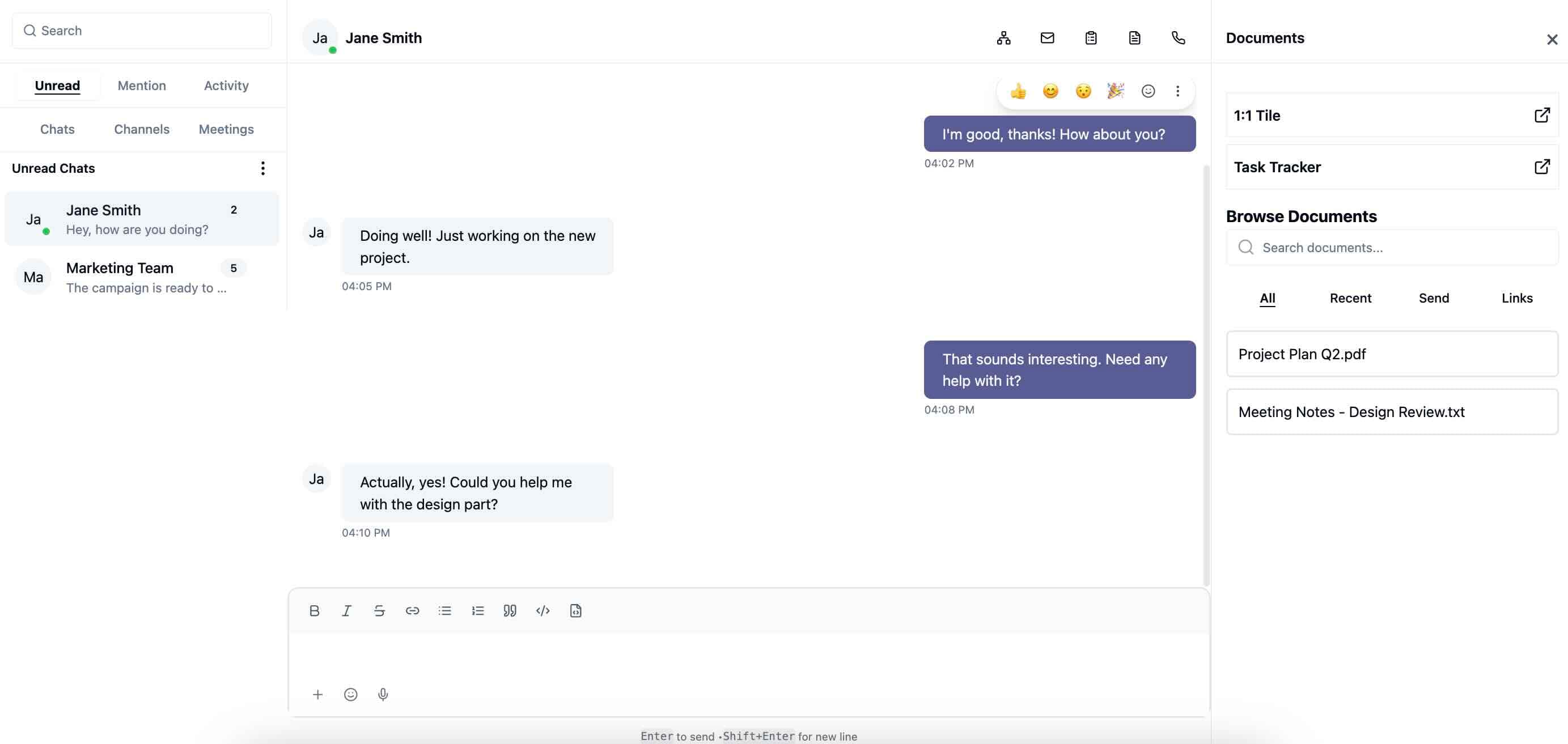The height and width of the screenshot is (744, 1568).
Task: Click the org chart icon near Jane Smith
Action: pyautogui.click(x=1003, y=38)
